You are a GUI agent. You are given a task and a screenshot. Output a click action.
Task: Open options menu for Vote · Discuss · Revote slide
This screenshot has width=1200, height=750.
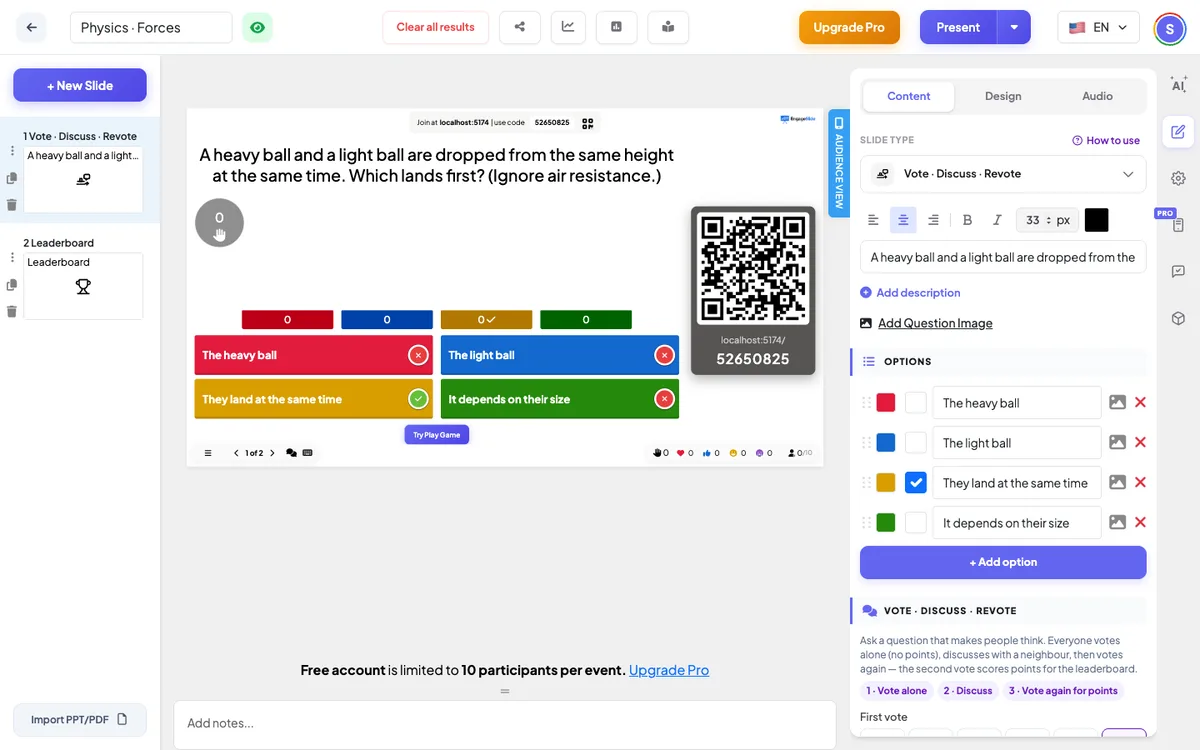[12, 151]
